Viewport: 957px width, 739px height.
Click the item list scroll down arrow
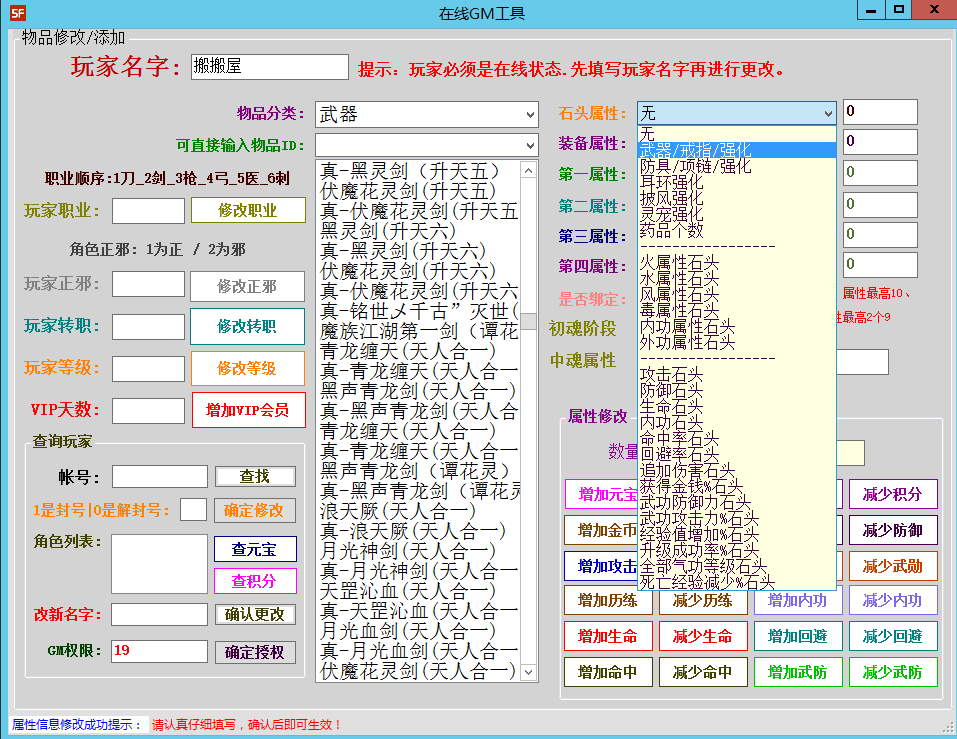529,672
